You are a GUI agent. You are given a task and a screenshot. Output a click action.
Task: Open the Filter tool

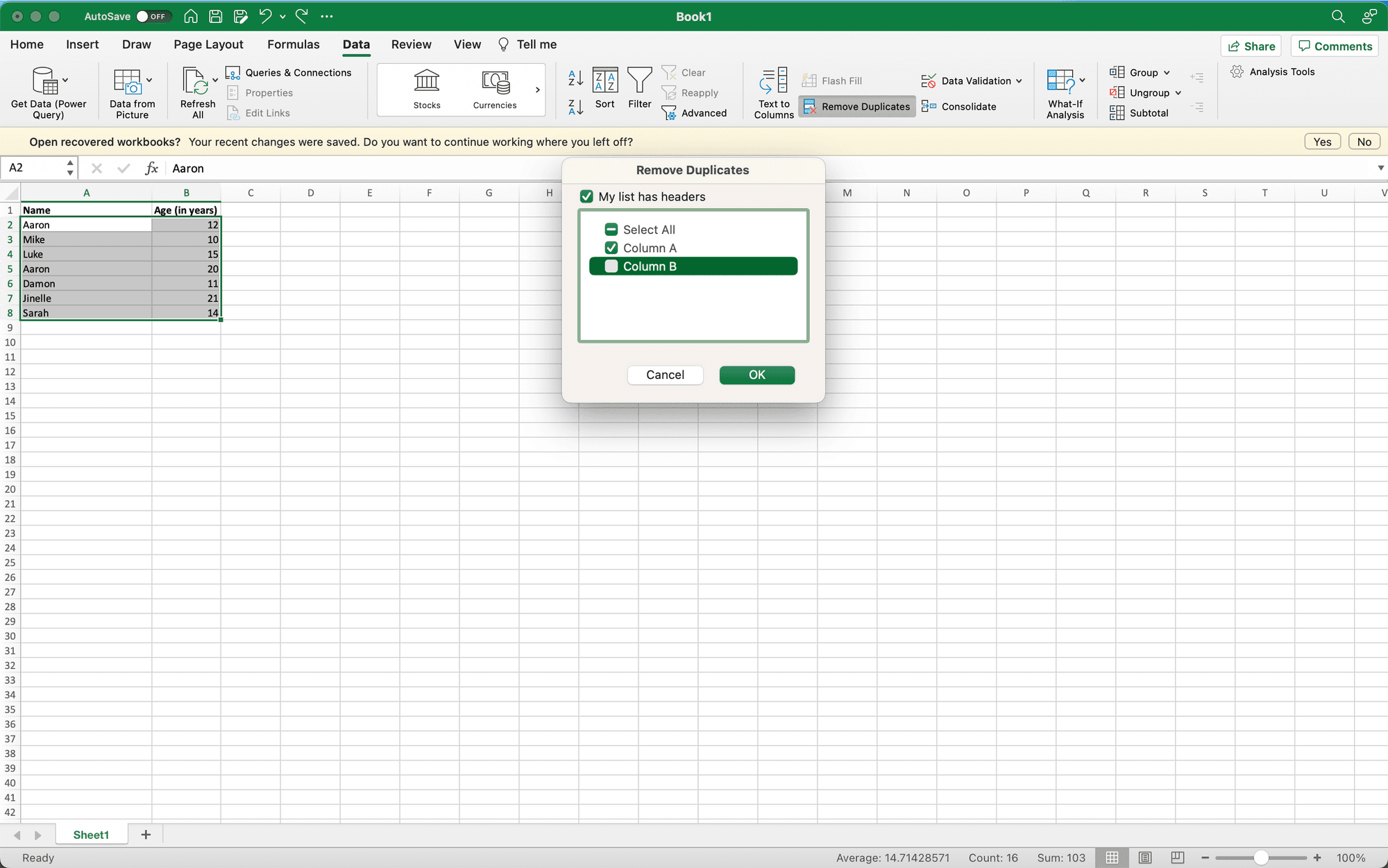639,87
